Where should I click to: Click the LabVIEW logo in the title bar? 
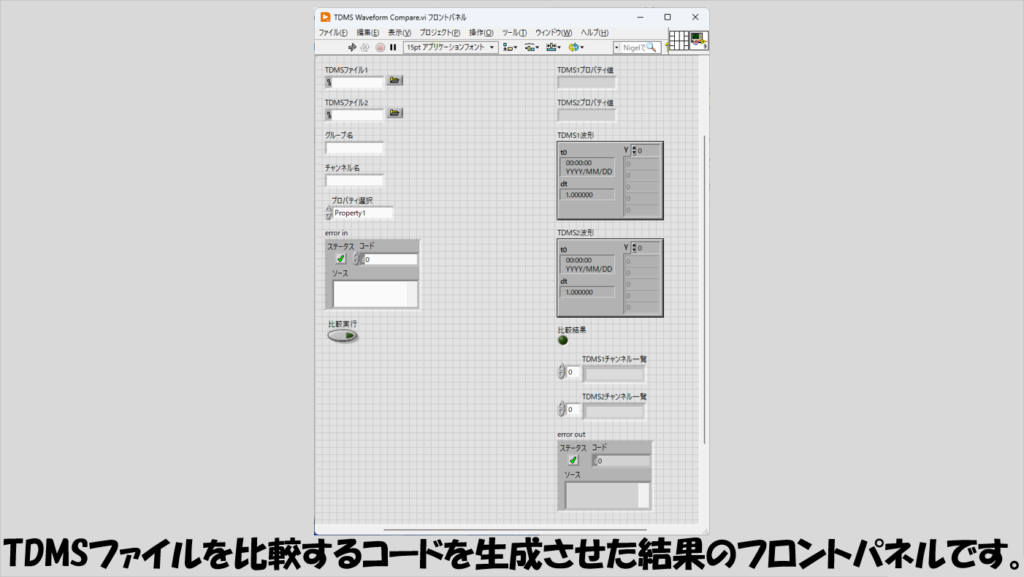tap(325, 17)
